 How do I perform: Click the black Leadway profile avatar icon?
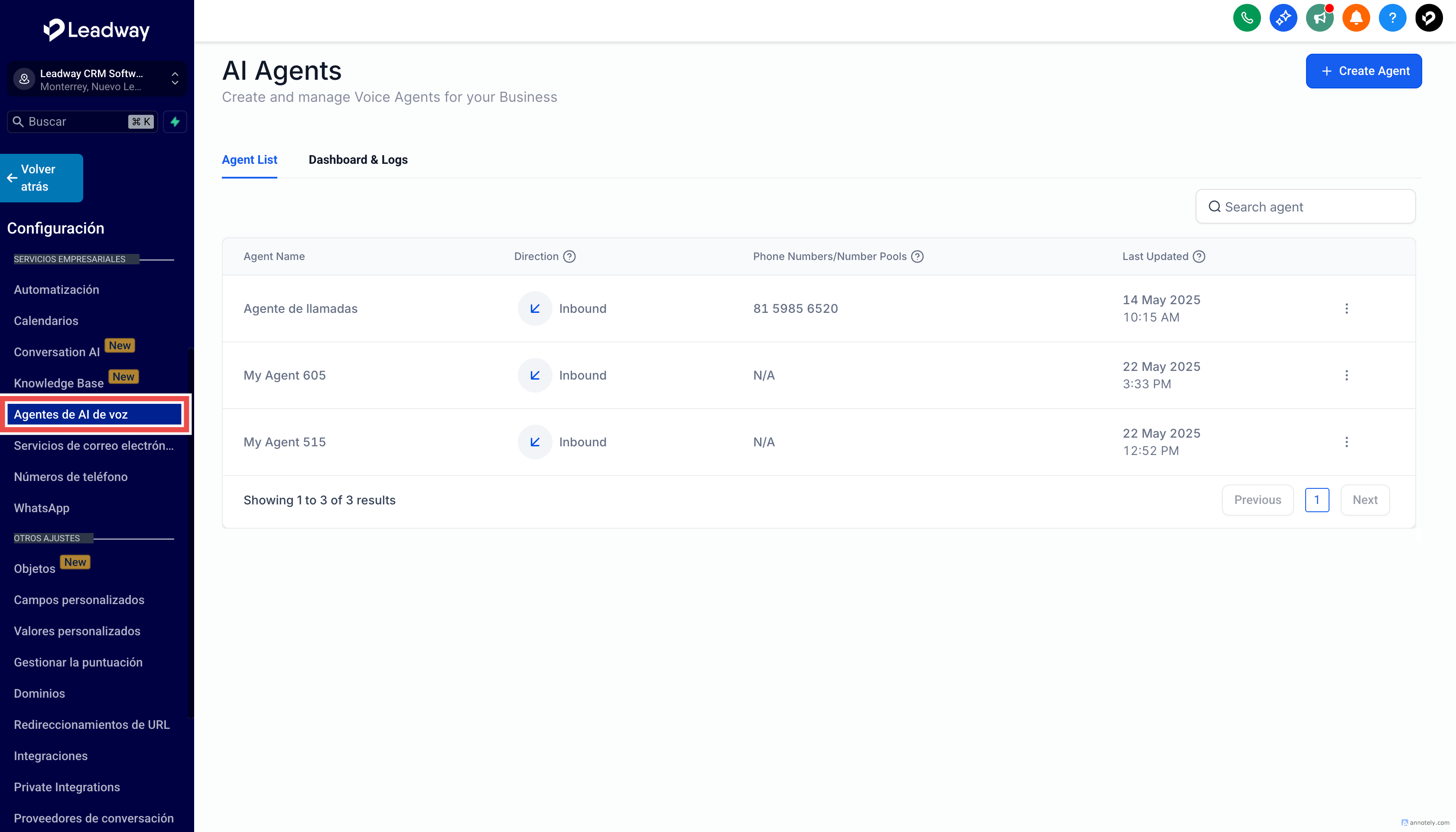(1429, 18)
